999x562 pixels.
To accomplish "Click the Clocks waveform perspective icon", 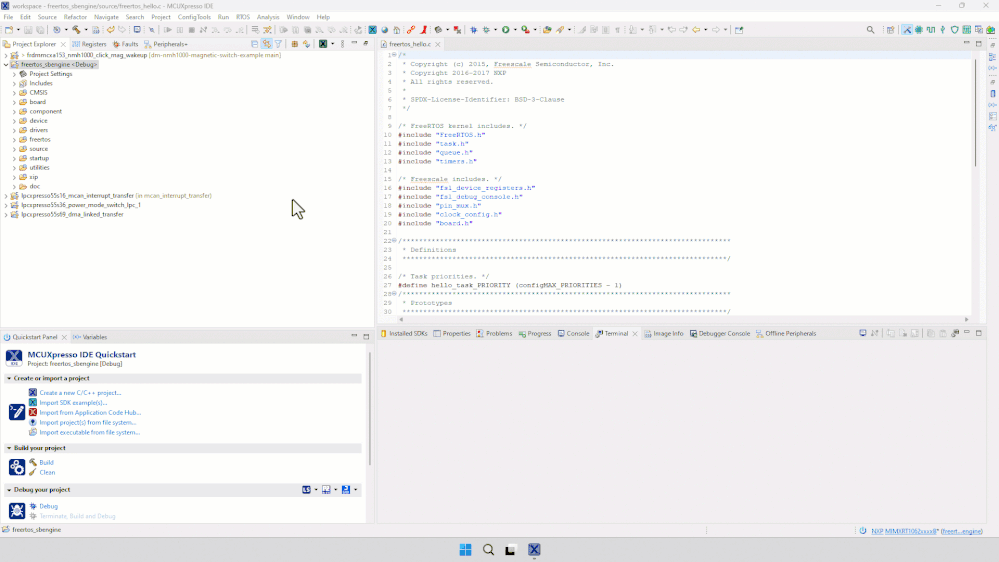I will [931, 29].
